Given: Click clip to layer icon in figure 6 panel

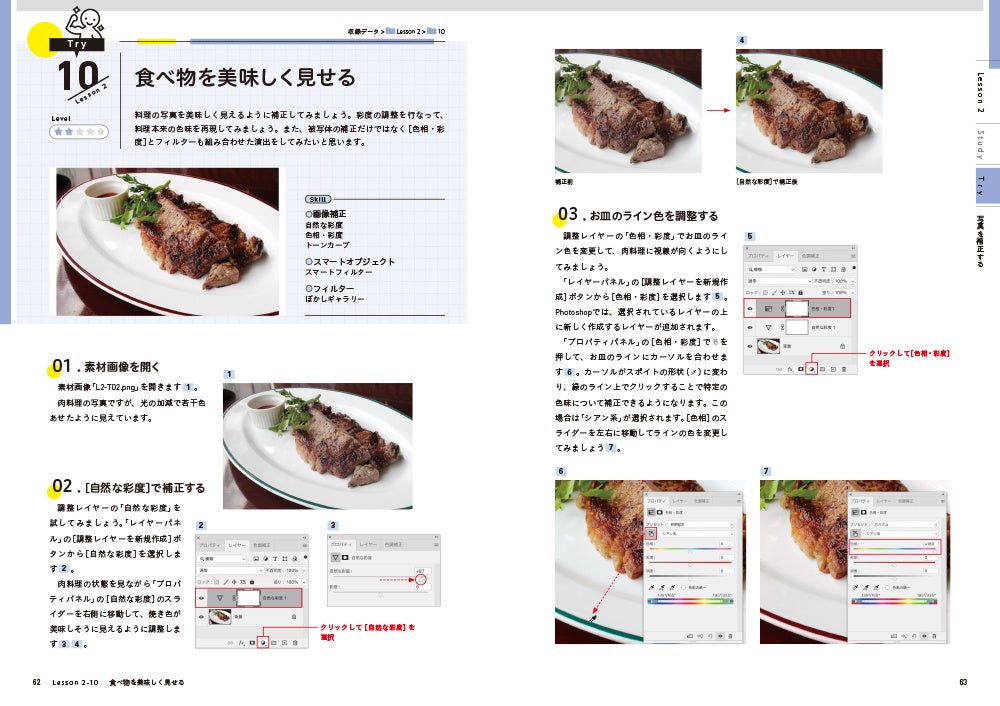Looking at the screenshot, I should pos(689,636).
